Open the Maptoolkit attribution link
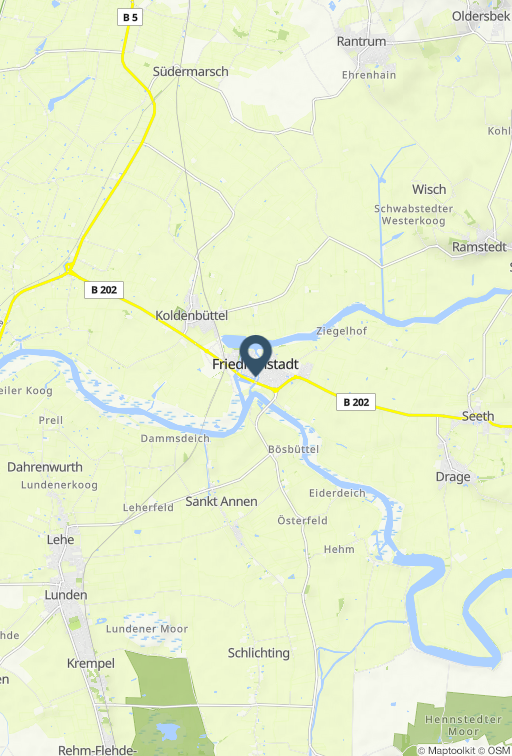This screenshot has height=756, width=512. [451, 751]
